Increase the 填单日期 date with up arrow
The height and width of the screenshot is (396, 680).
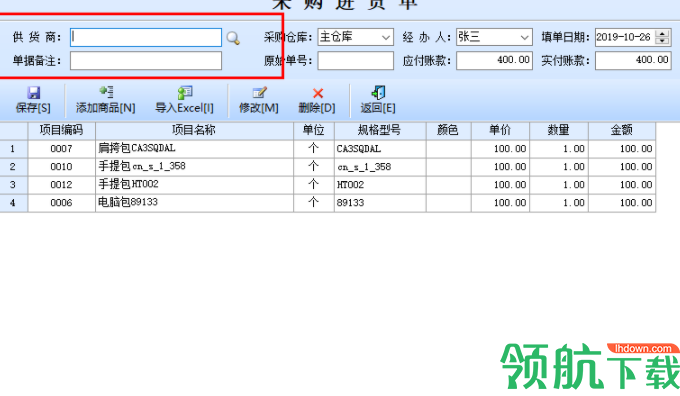coord(663,33)
